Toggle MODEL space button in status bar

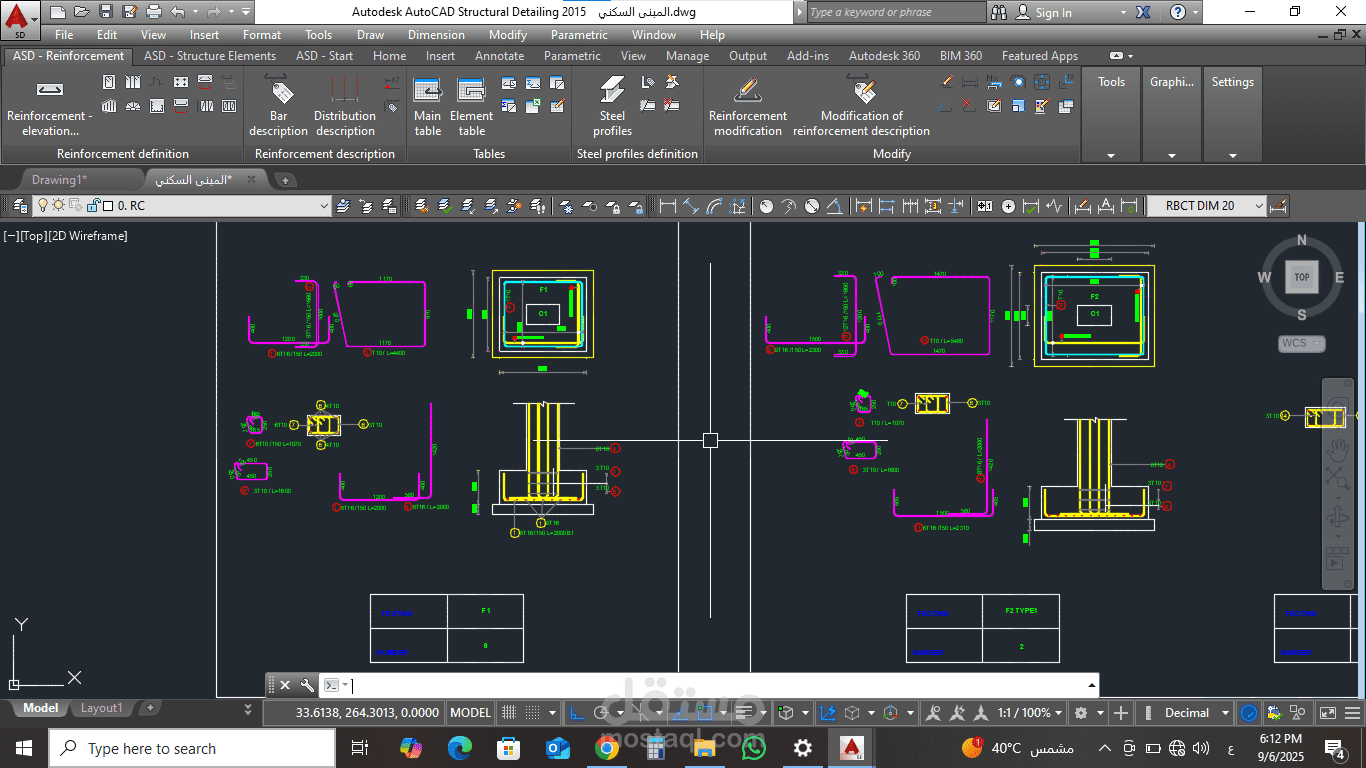(x=470, y=713)
